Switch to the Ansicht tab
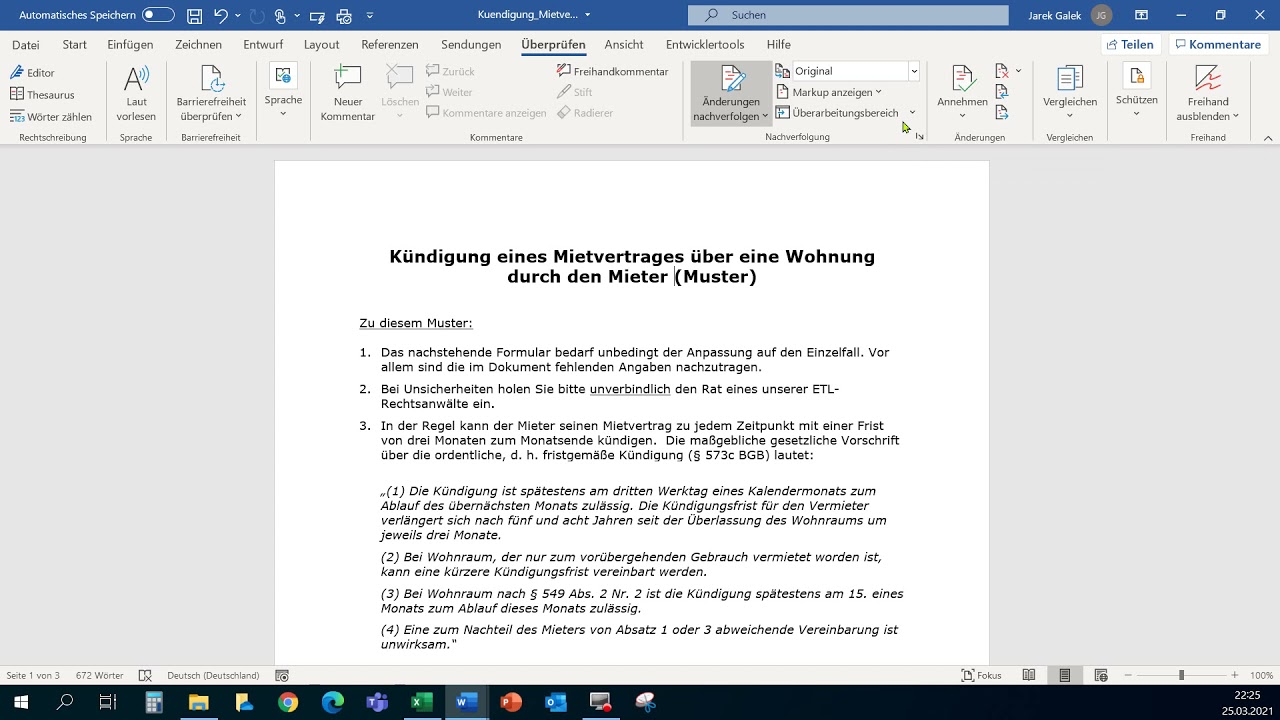This screenshot has width=1280, height=720. tap(624, 45)
